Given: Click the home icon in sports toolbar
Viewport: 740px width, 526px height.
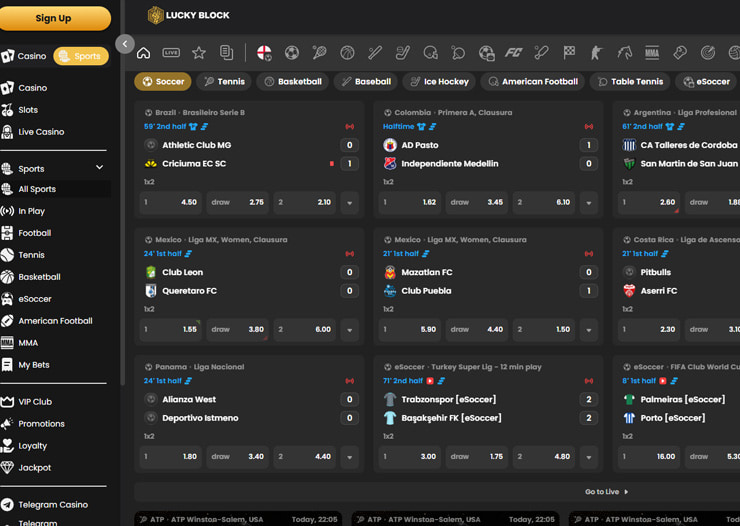Looking at the screenshot, I should coord(143,53).
